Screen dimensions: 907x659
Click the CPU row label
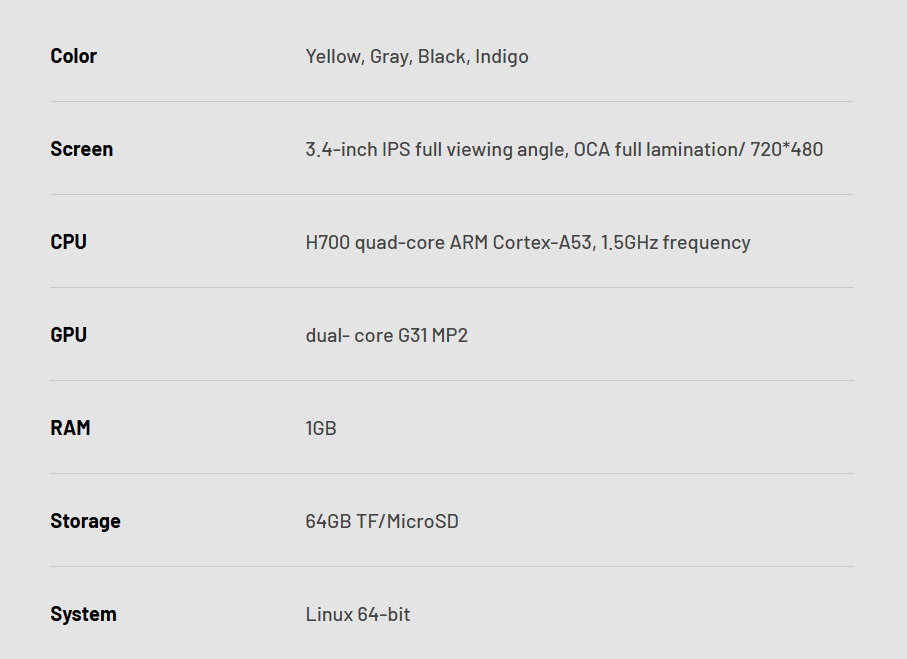click(68, 242)
